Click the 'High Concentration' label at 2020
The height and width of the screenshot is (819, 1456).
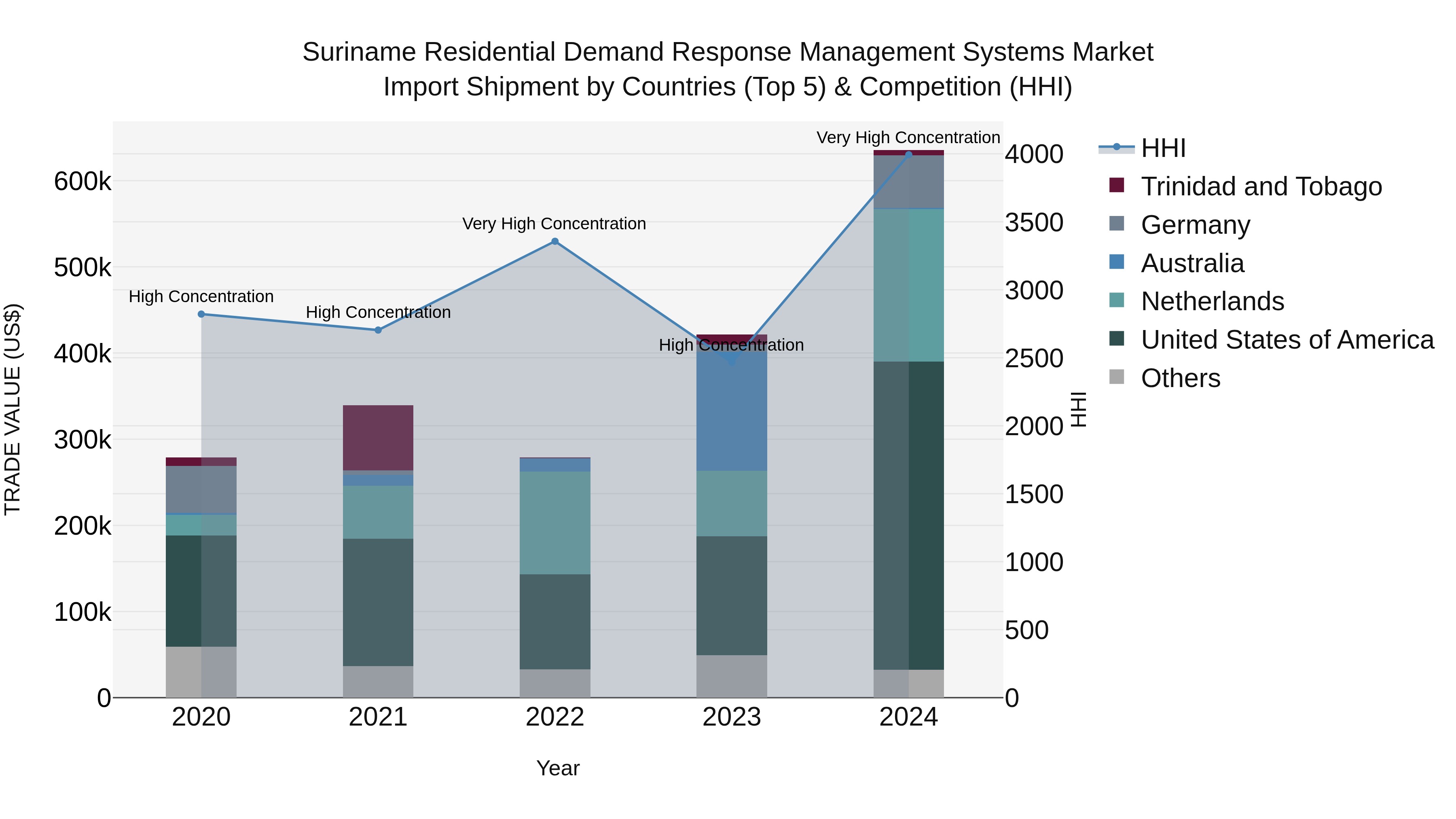(x=201, y=297)
